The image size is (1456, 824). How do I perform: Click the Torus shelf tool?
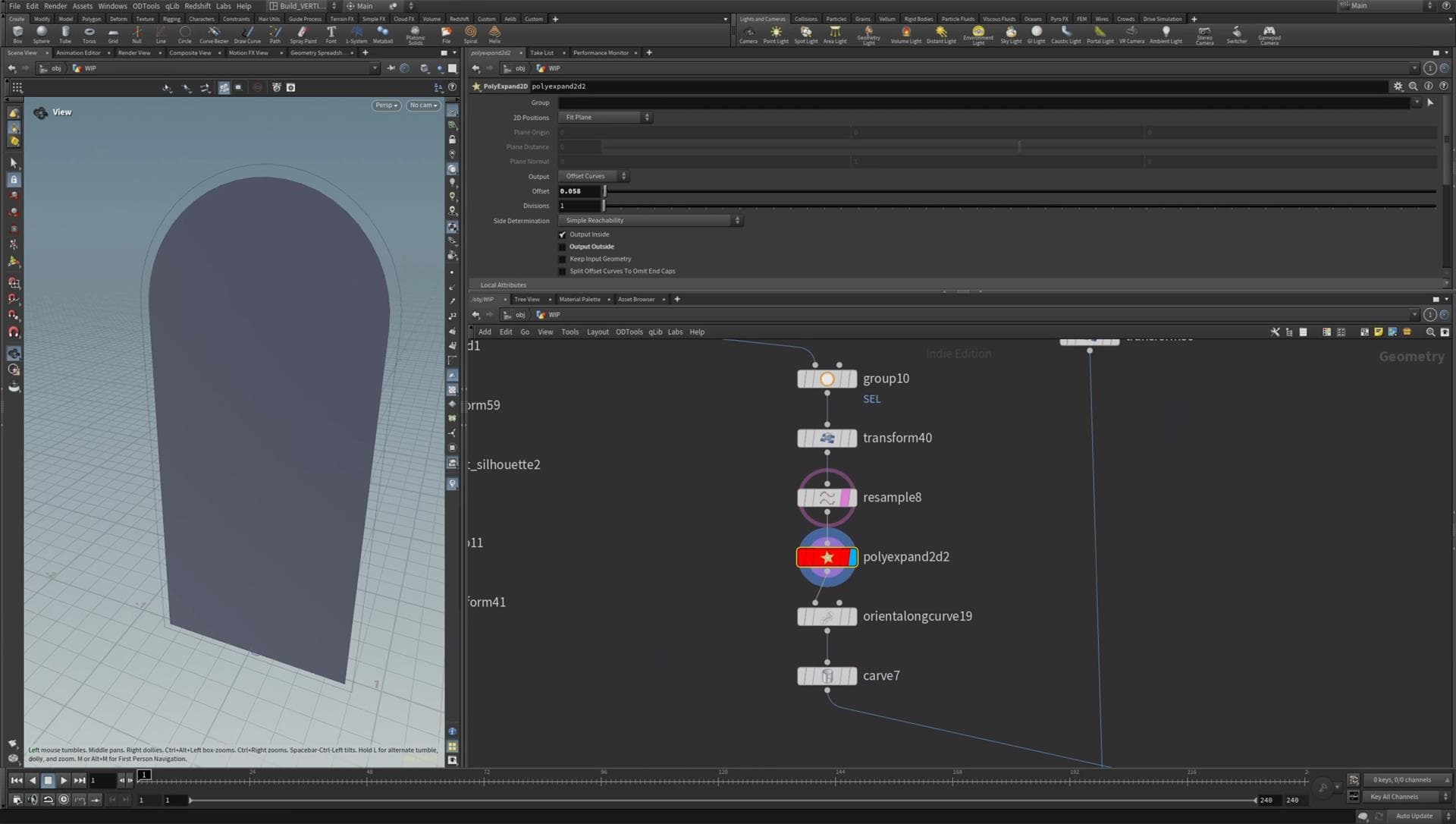89,34
